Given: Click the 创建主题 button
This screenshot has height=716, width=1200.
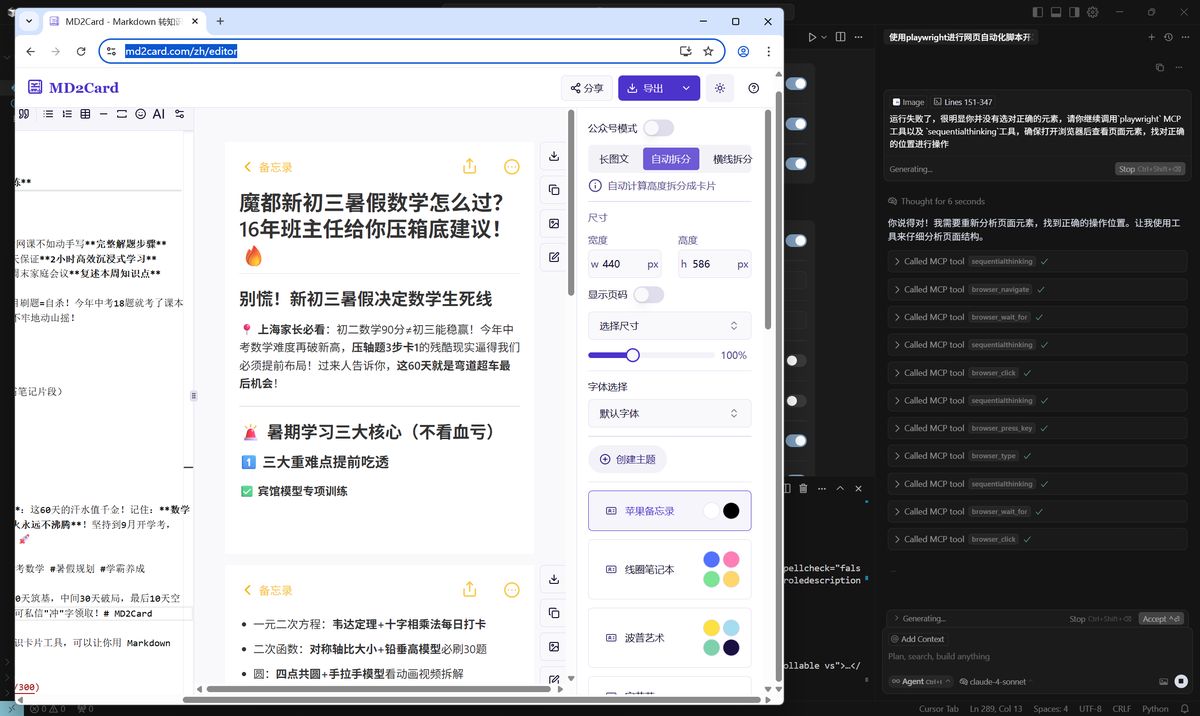Looking at the screenshot, I should click(x=627, y=459).
